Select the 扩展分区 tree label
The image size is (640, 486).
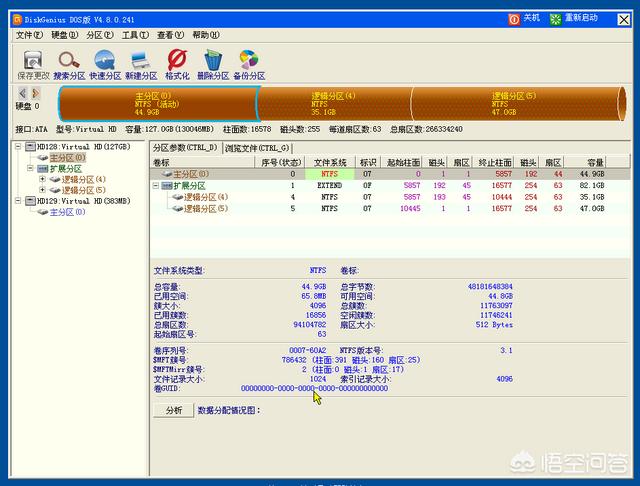click(65, 169)
